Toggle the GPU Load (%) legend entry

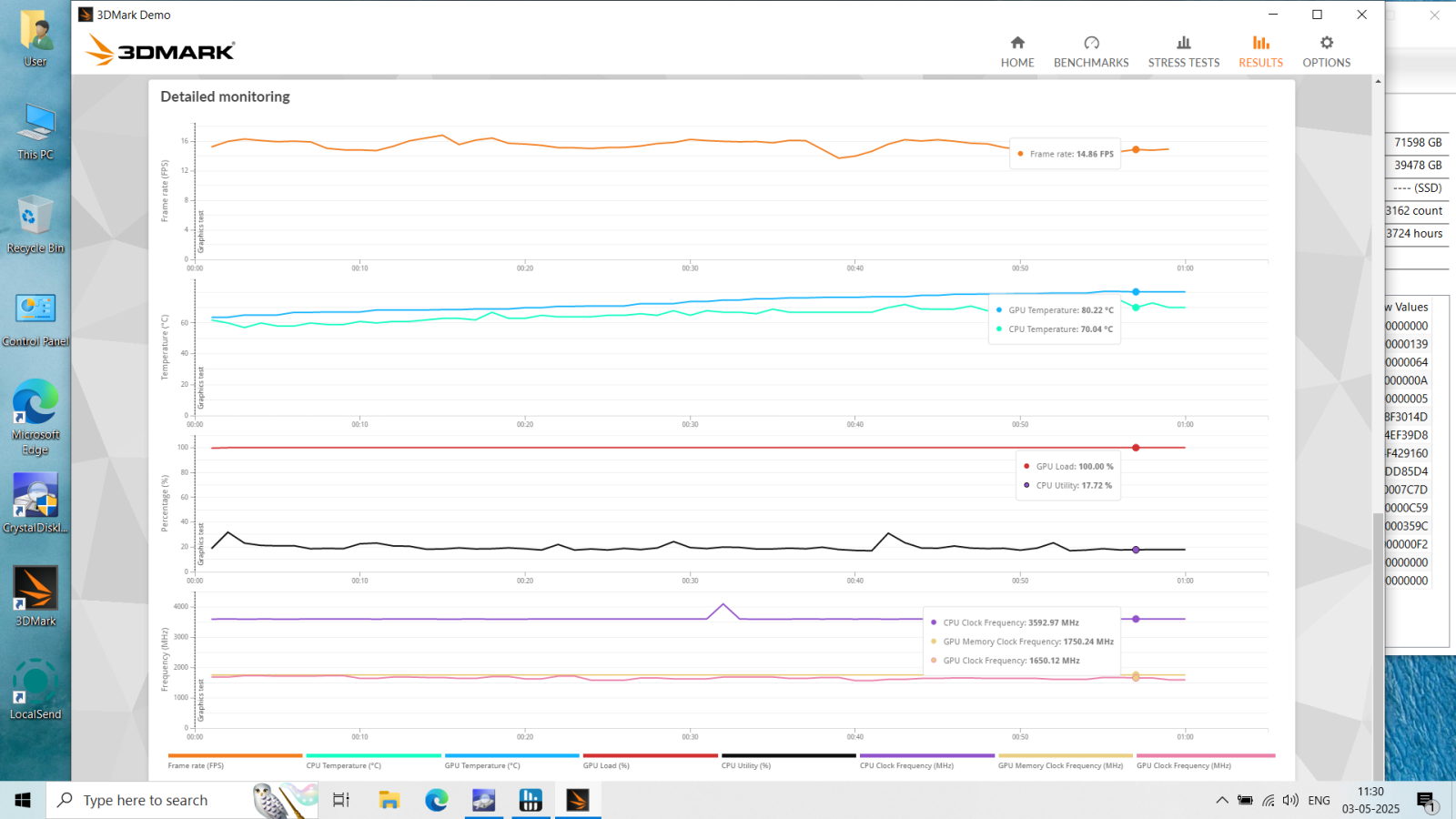650,761
